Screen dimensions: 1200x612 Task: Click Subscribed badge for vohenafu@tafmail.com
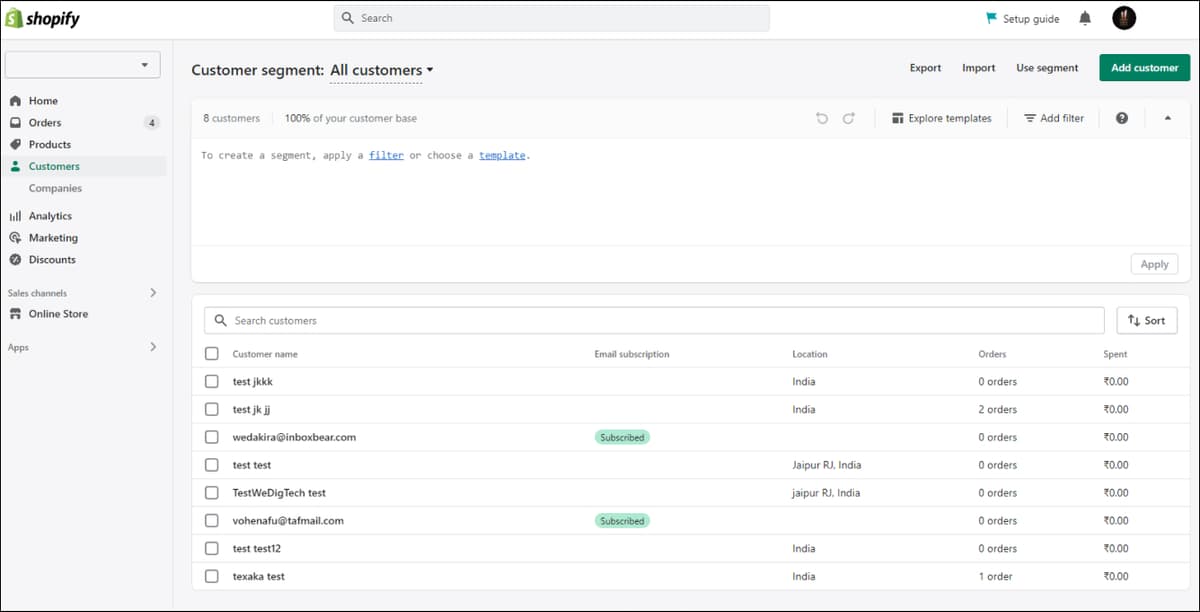[622, 521]
